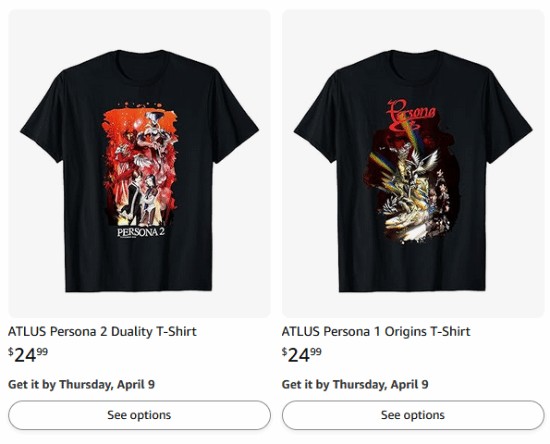
Task: Click the red character artwork on the left shirt
Action: point(140,165)
